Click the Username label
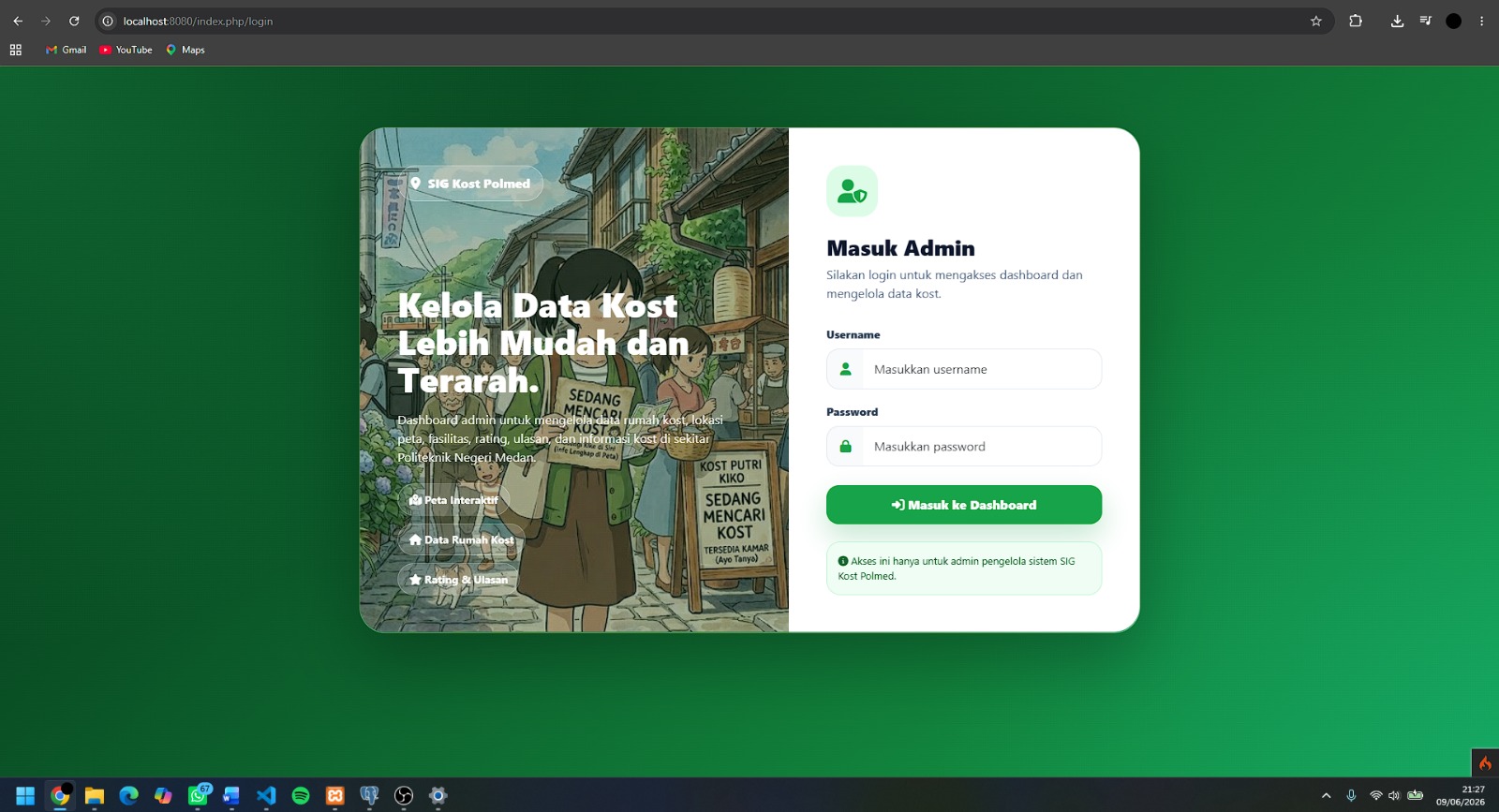Viewport: 1499px width, 812px height. tap(853, 334)
